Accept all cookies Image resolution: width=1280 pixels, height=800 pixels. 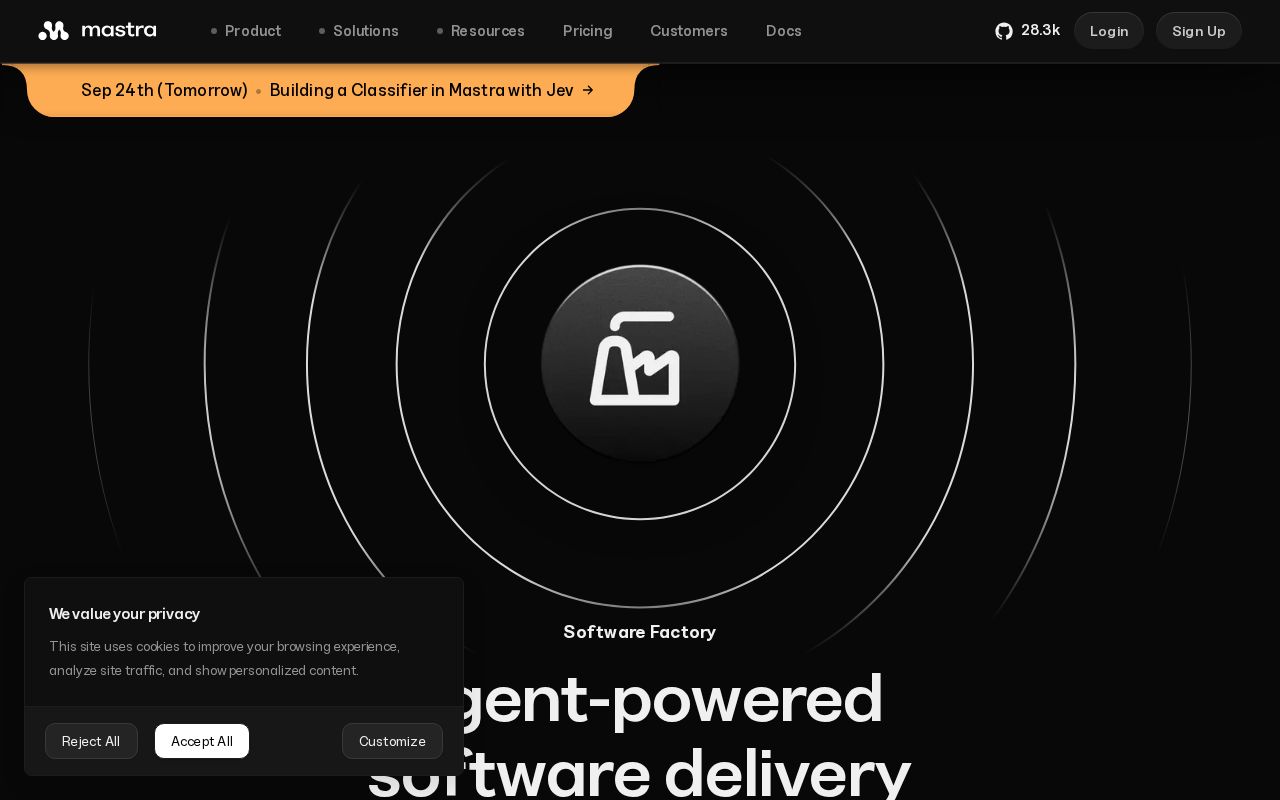(202, 741)
